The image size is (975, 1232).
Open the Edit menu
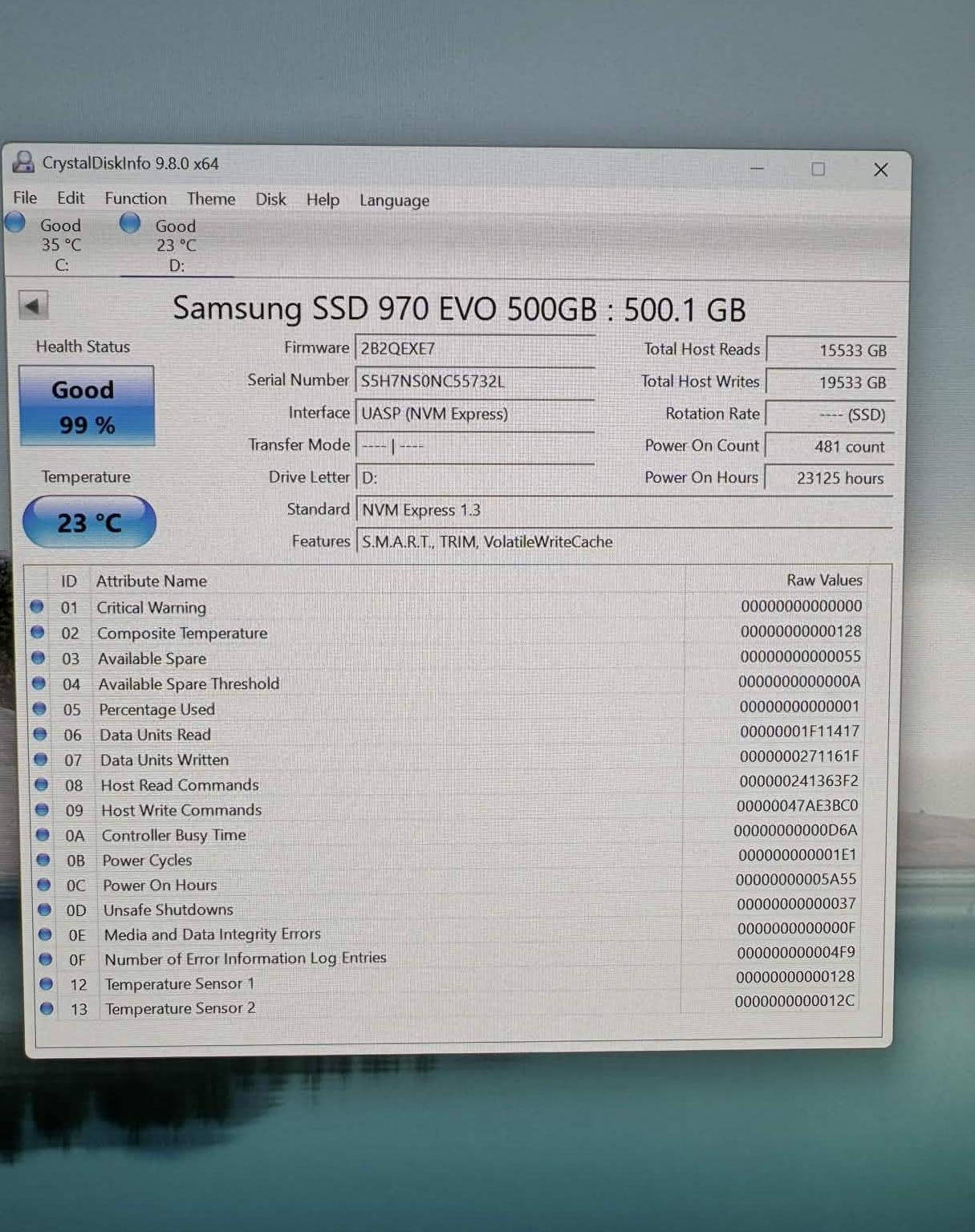[x=71, y=198]
